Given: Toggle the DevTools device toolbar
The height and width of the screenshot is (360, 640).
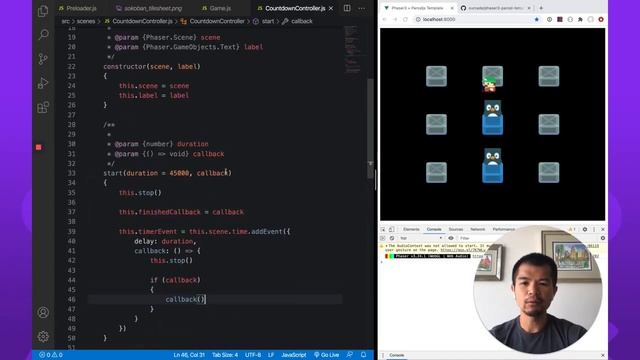Looking at the screenshot, I should pos(391,229).
